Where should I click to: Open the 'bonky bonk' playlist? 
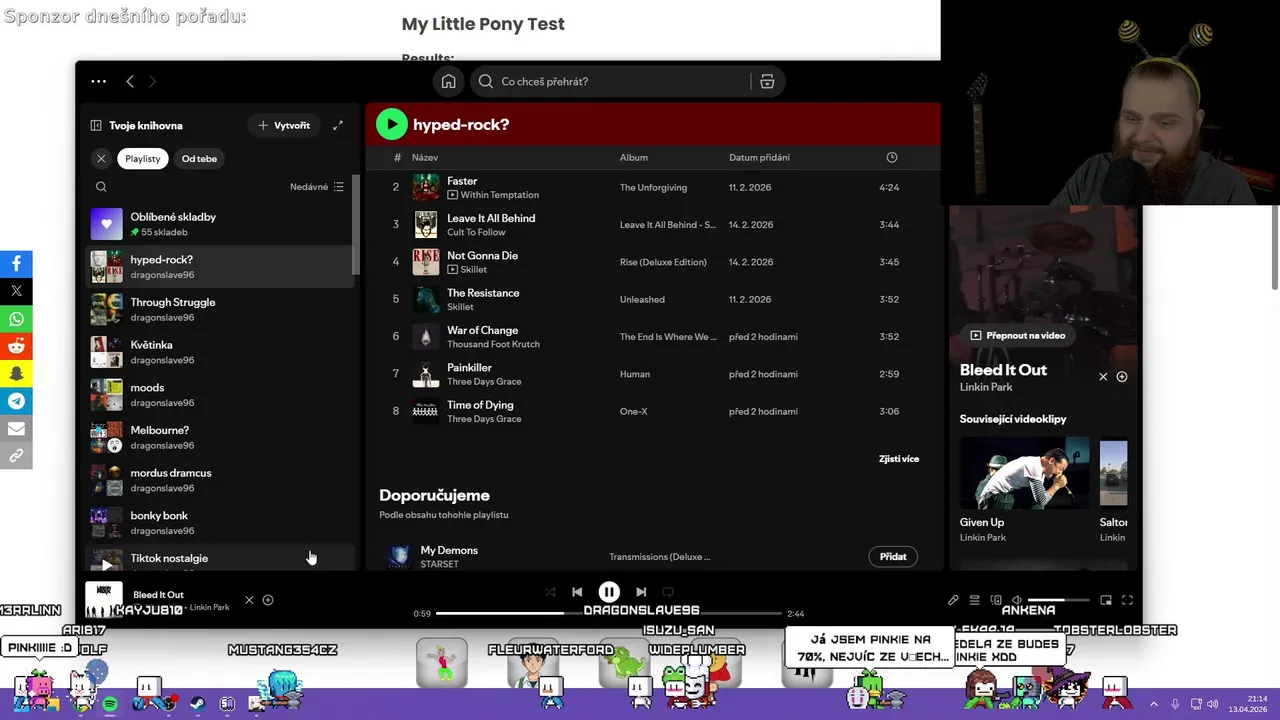tap(220, 523)
